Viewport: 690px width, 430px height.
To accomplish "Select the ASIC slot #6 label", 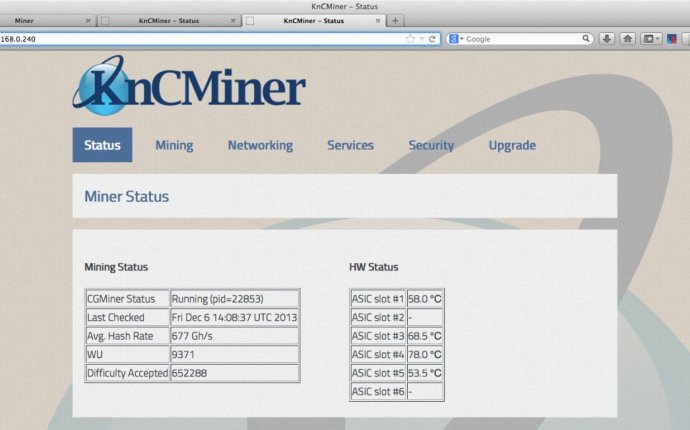I will pyautogui.click(x=378, y=391).
